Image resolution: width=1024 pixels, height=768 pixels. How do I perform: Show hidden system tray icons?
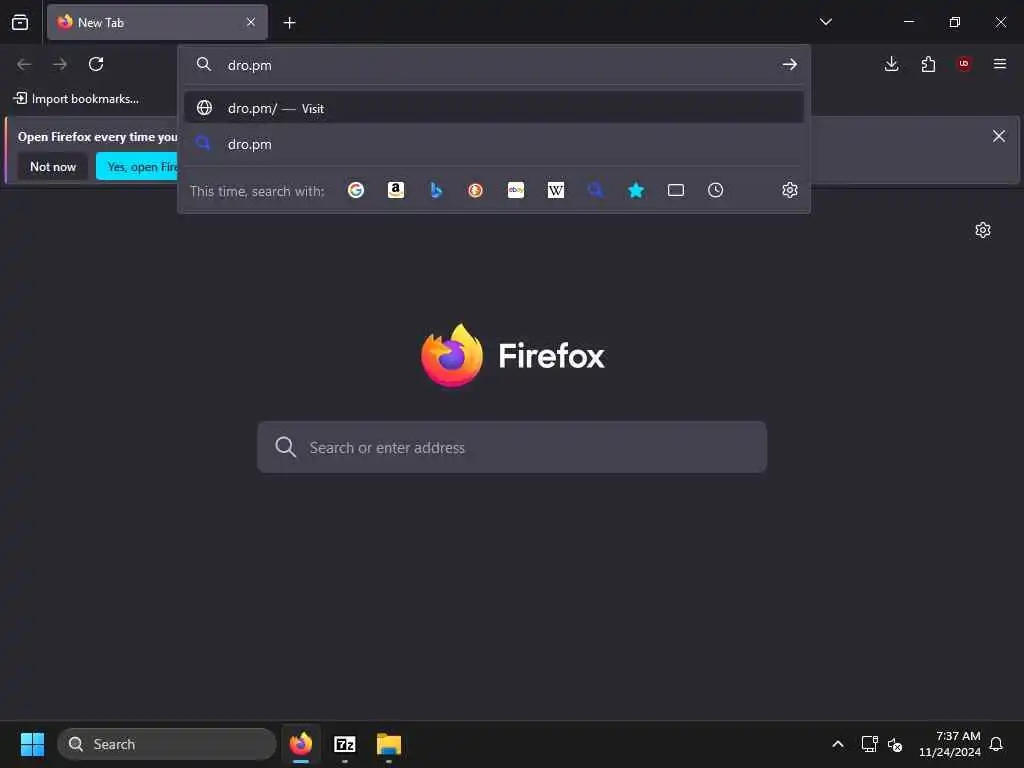click(x=838, y=744)
